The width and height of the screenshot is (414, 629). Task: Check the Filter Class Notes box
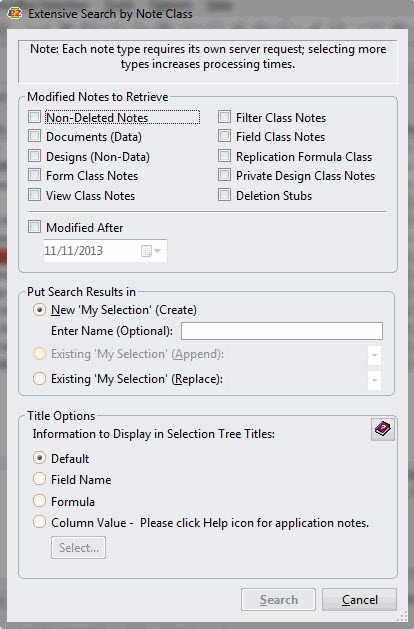[x=225, y=117]
